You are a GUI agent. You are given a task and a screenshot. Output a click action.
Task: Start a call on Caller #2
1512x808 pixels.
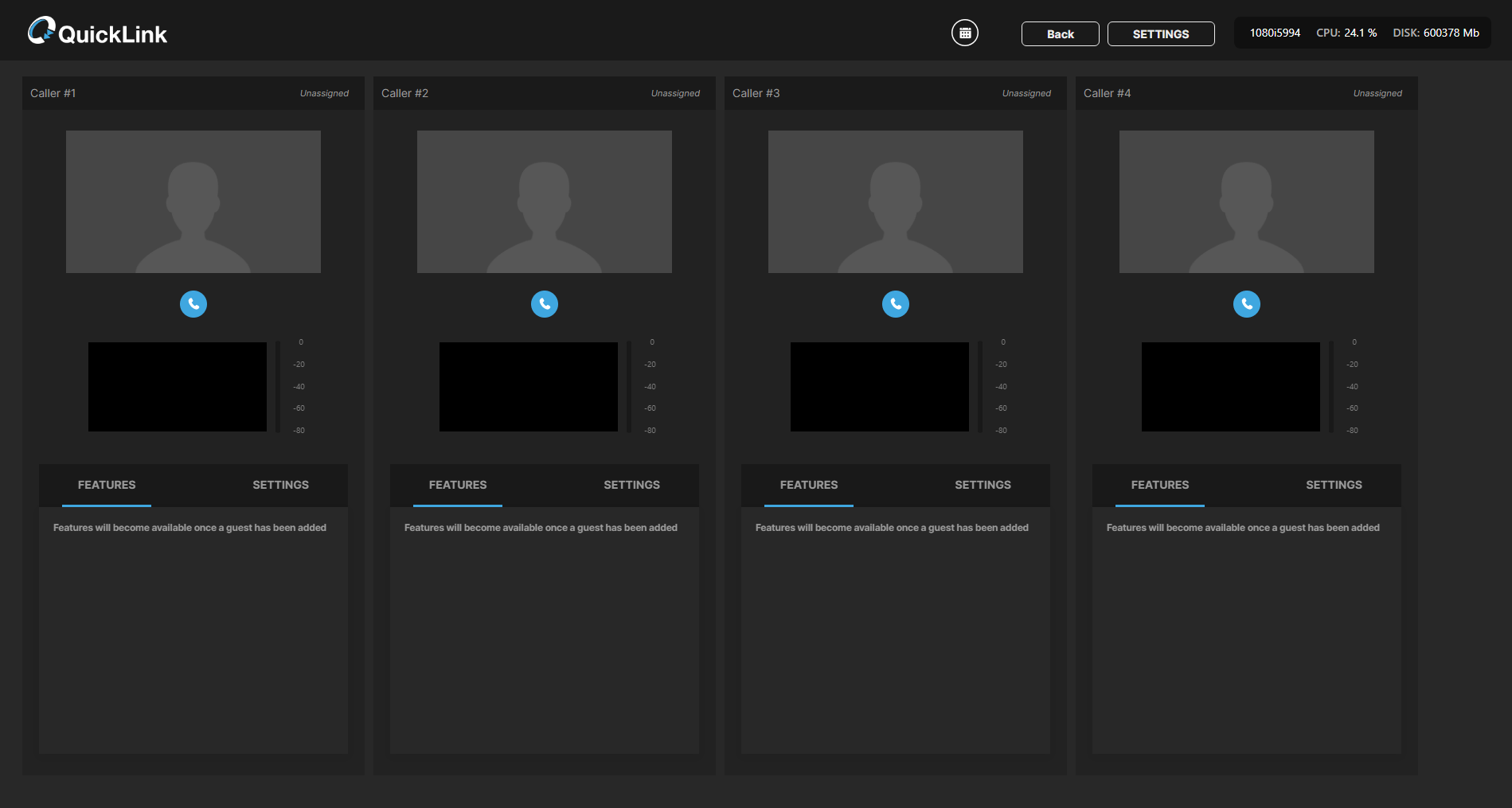tap(545, 304)
